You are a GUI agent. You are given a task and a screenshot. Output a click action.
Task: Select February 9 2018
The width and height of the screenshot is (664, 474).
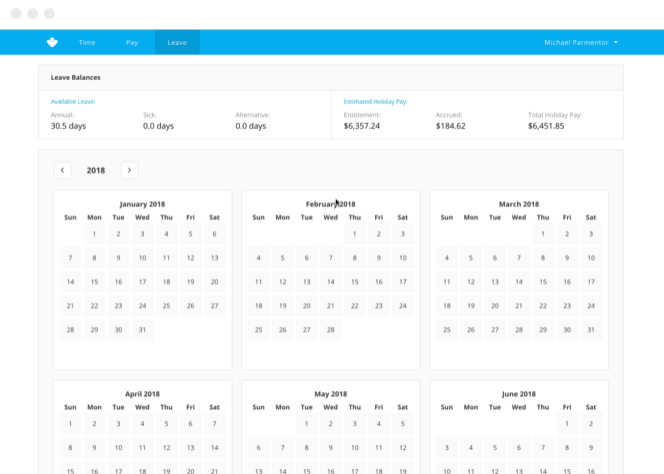coord(379,258)
